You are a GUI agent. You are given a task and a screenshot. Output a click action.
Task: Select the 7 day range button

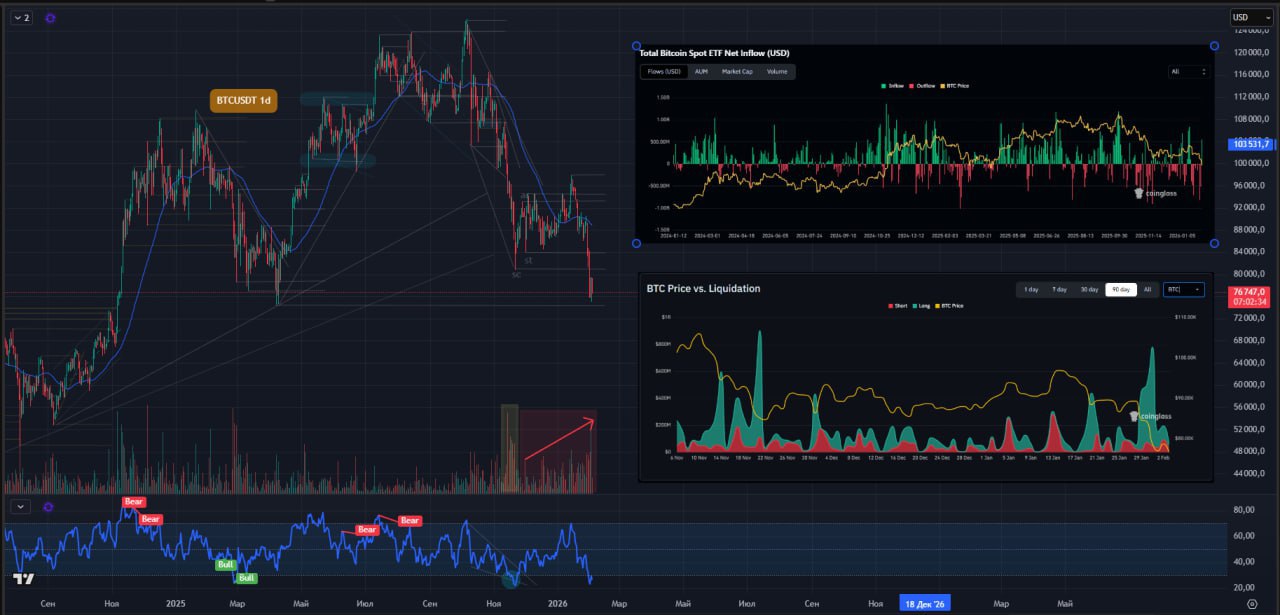click(1059, 290)
